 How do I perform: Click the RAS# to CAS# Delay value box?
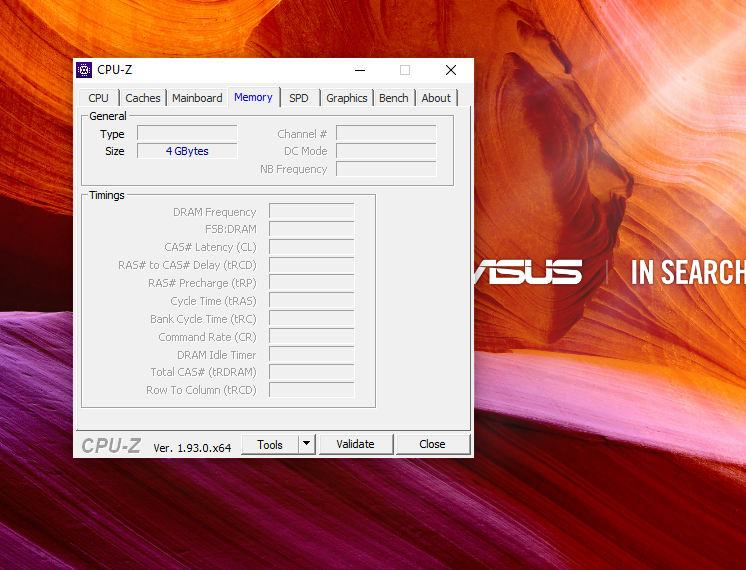tap(312, 265)
